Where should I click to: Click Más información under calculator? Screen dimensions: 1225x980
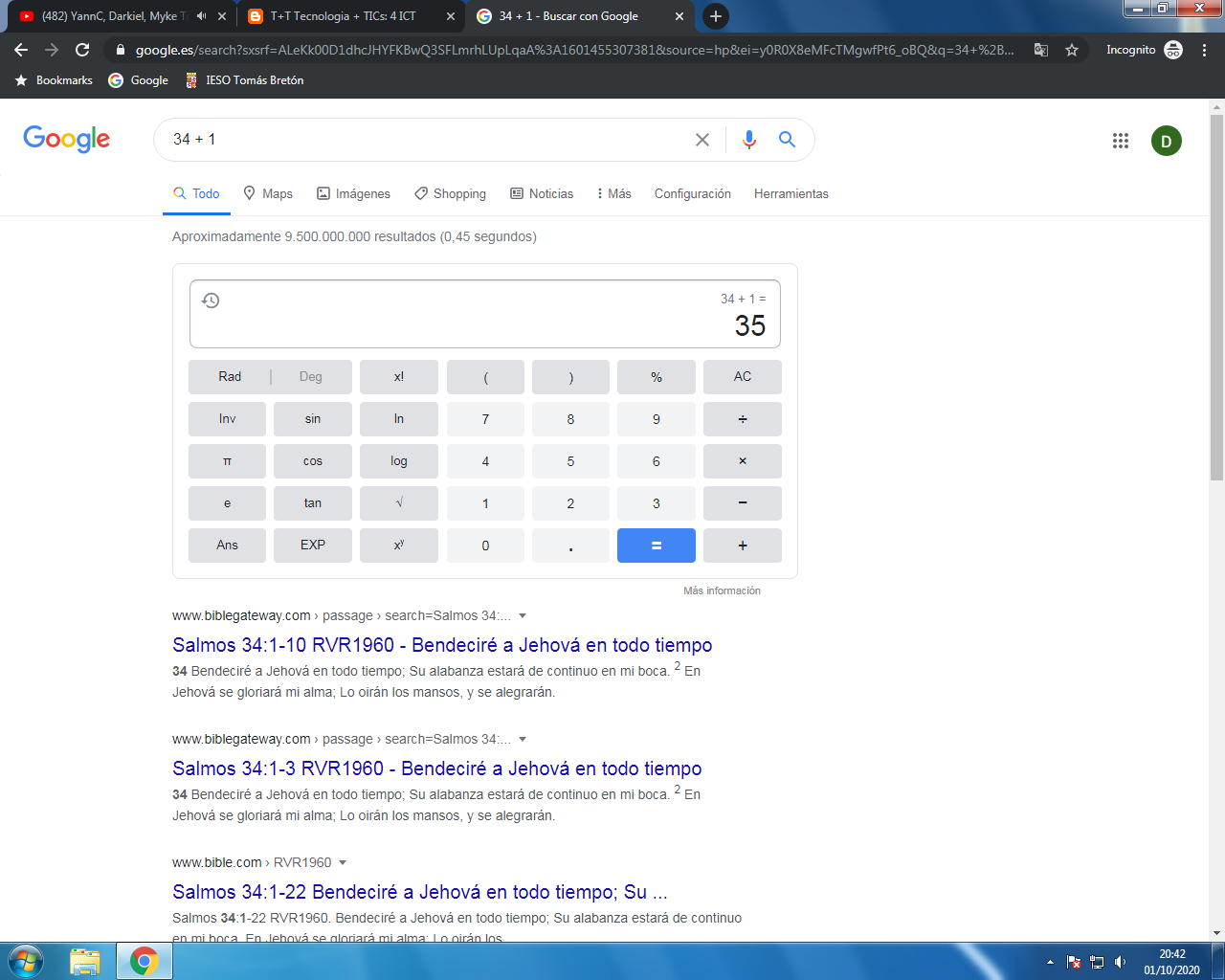coord(722,590)
